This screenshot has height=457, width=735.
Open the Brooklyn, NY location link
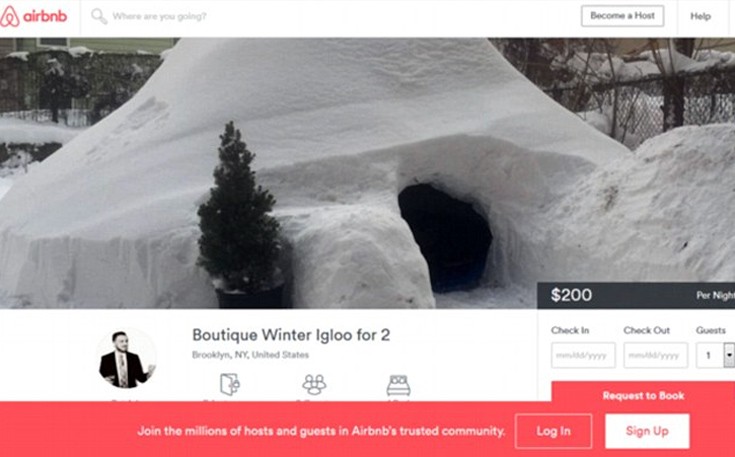click(x=250, y=355)
